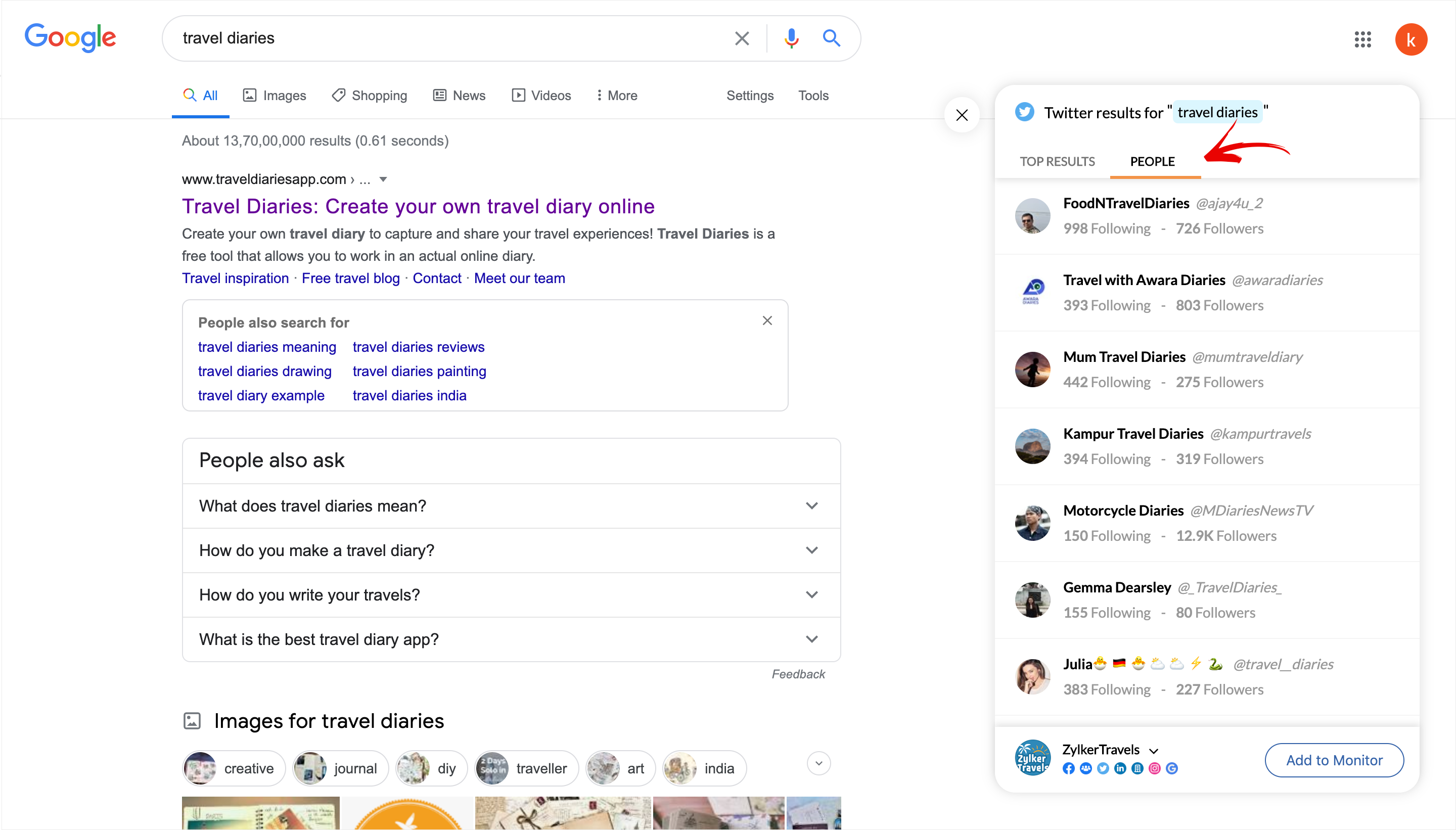Click the Instagram channel icon under ZylkerTravels
This screenshot has width=1456, height=830.
click(1154, 768)
